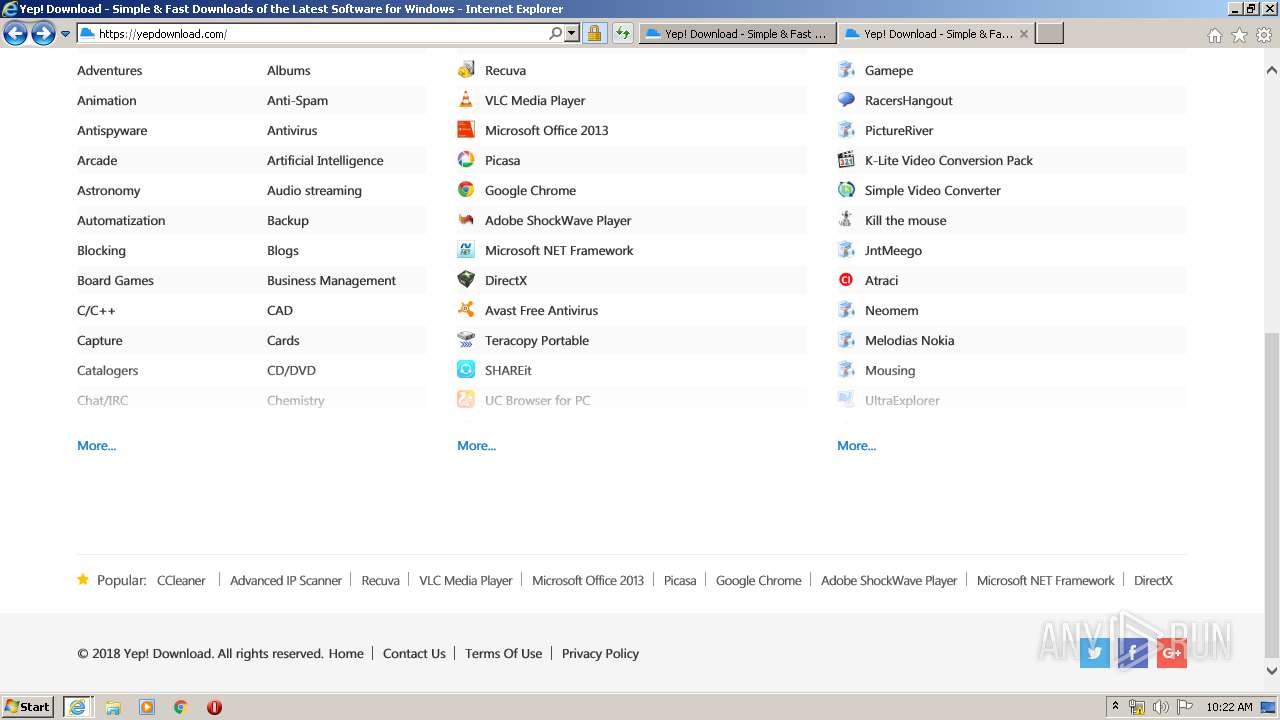Expand the recent pages dropdown arrow
This screenshot has width=1280, height=720.
[x=65, y=34]
